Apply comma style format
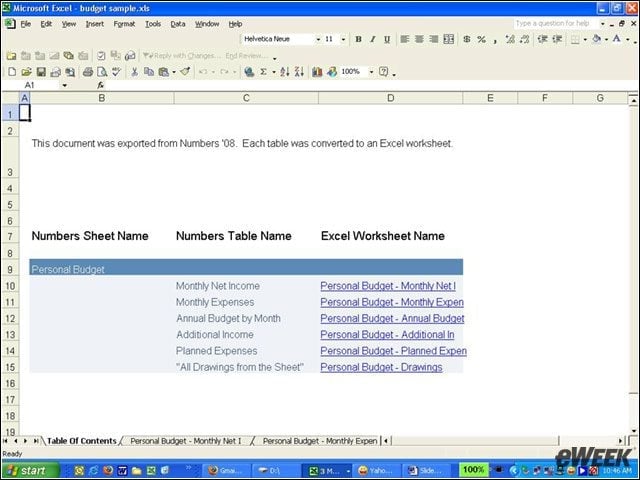This screenshot has width=640, height=480. (x=495, y=40)
